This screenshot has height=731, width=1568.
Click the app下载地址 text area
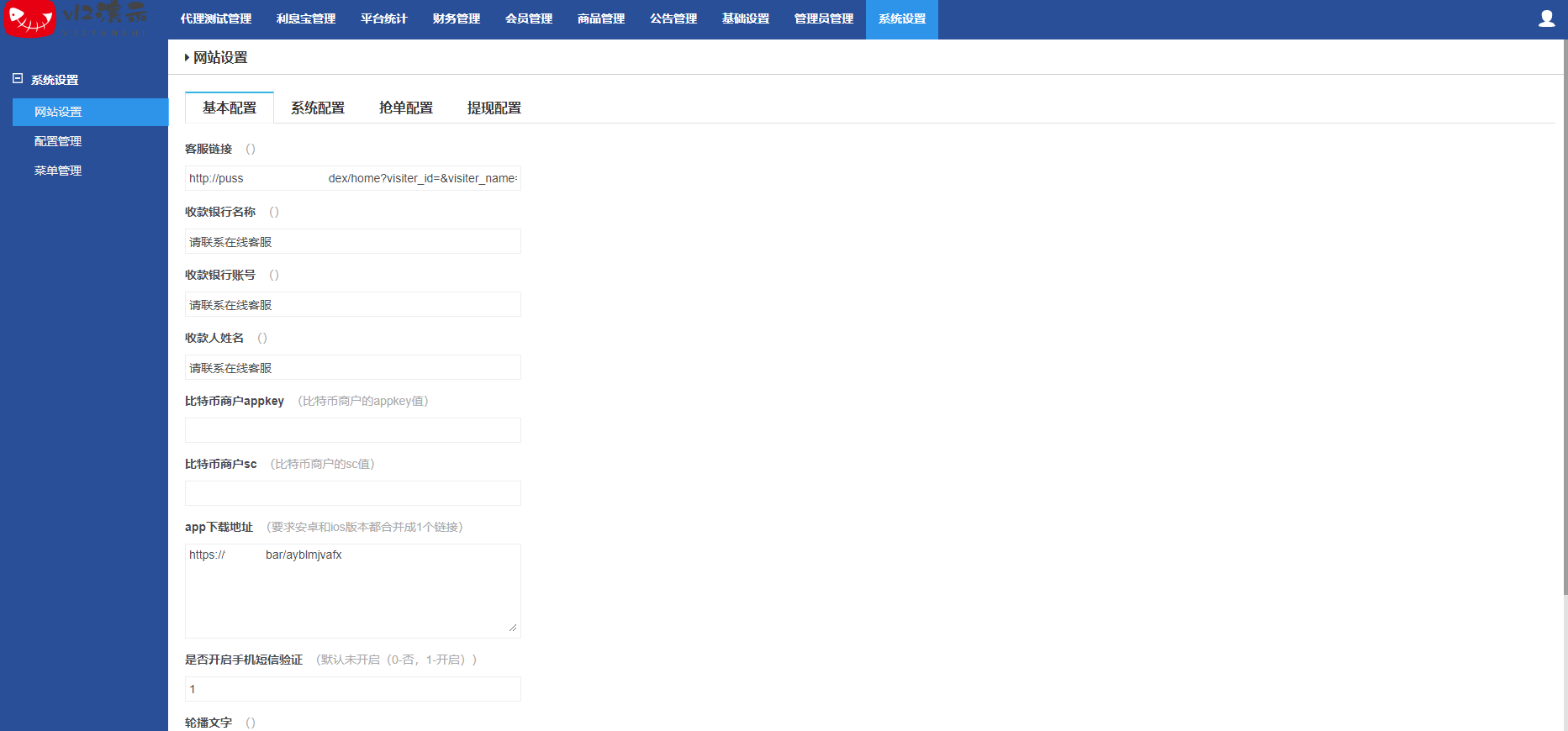click(x=353, y=591)
